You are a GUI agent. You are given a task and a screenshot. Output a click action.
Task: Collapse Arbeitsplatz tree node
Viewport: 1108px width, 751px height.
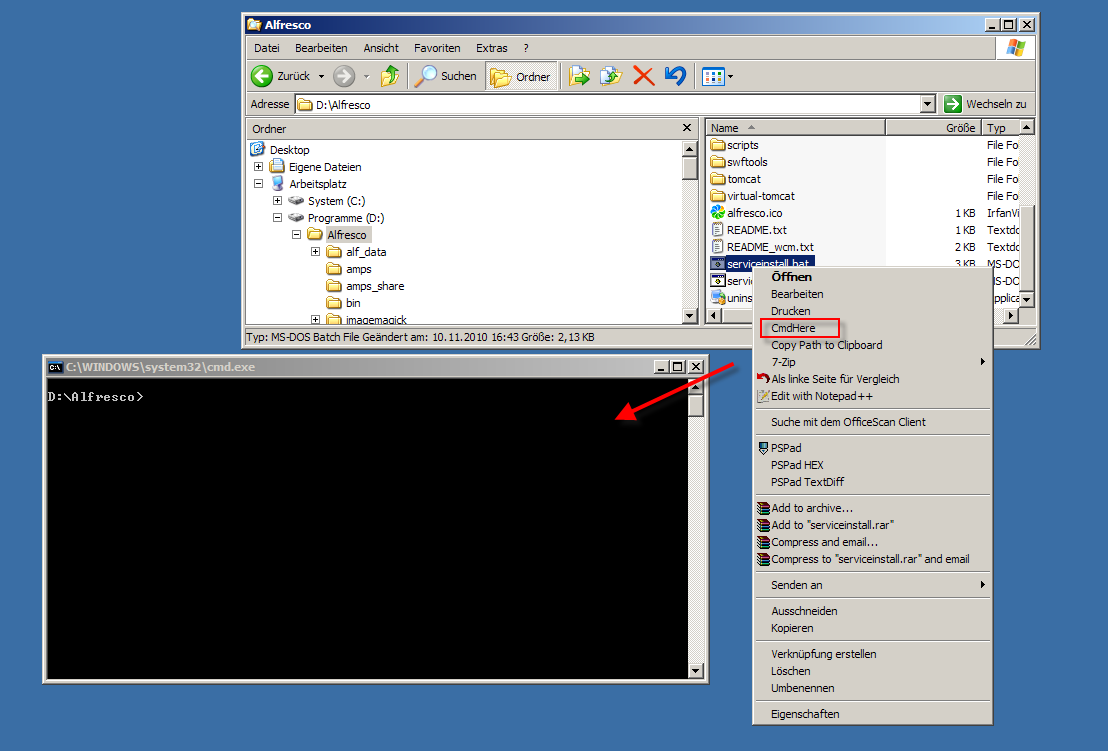click(x=259, y=184)
